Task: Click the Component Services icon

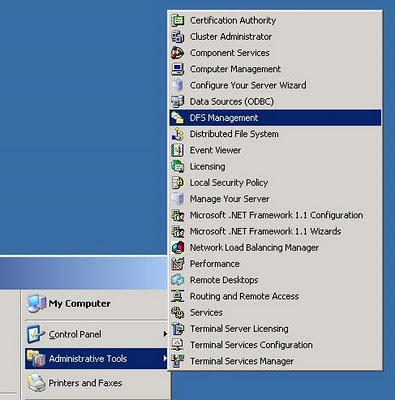Action: [x=178, y=53]
